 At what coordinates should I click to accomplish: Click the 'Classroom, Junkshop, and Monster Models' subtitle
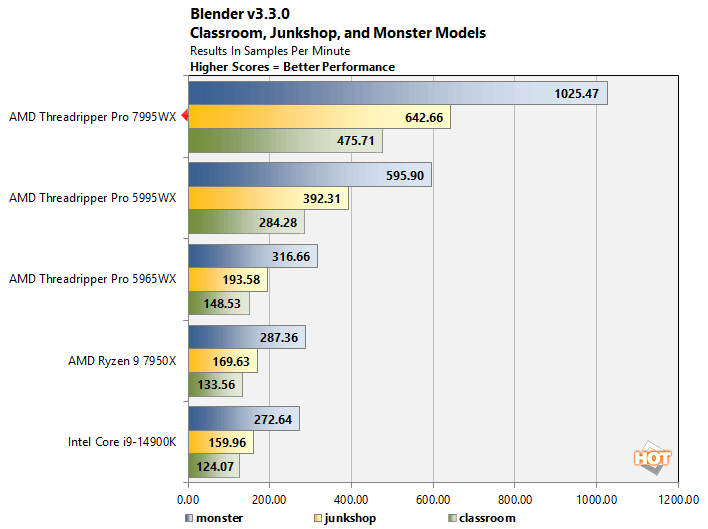(338, 33)
